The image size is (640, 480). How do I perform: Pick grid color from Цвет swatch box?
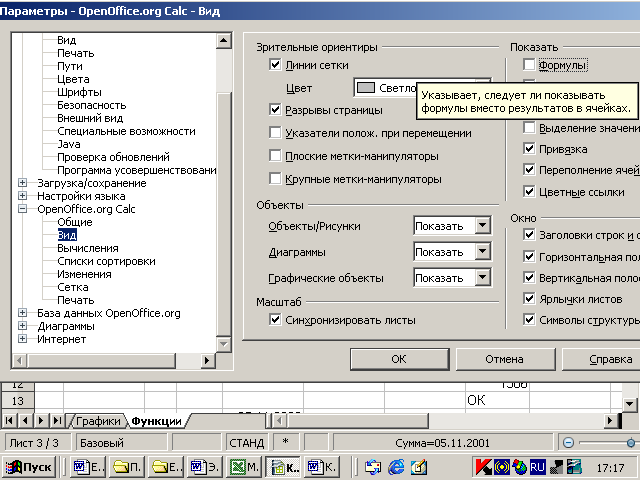click(366, 87)
